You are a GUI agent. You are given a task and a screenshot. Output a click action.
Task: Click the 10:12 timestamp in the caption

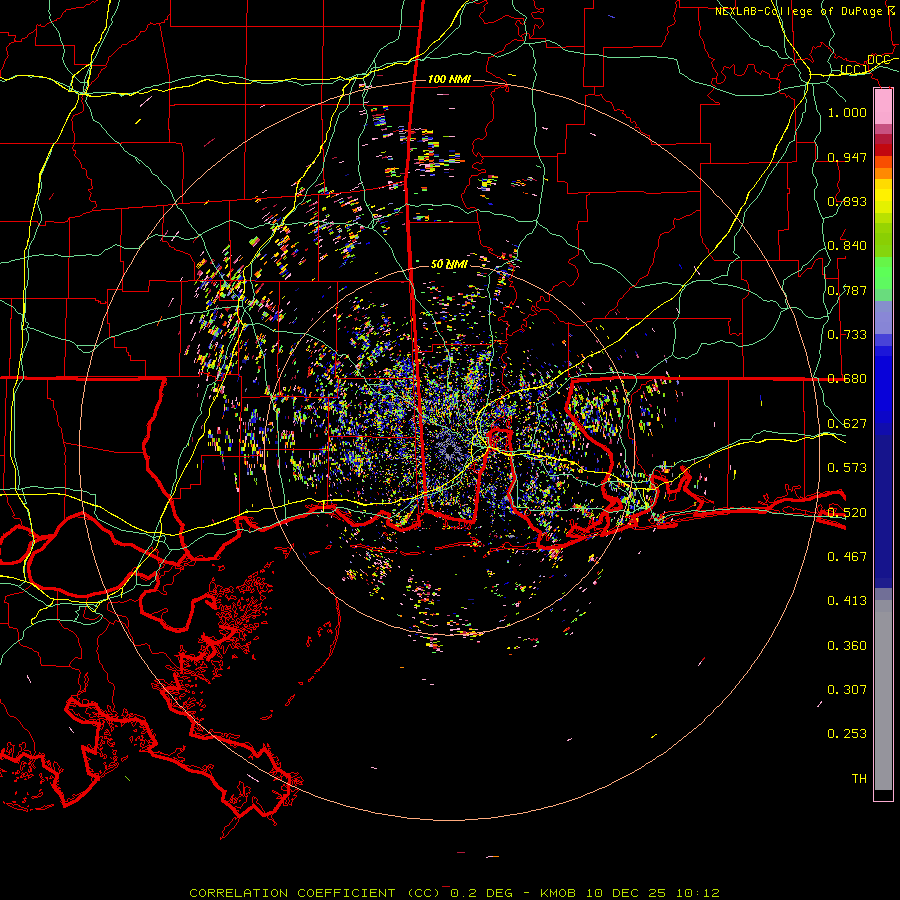[697, 893]
